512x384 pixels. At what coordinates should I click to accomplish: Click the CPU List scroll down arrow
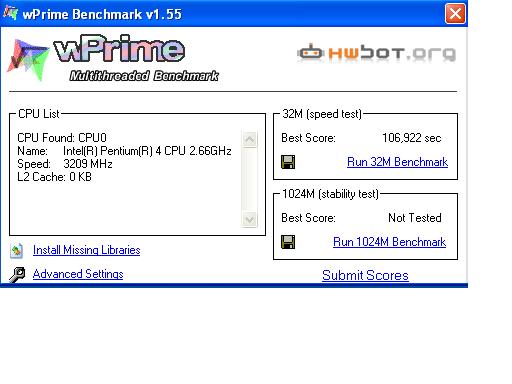[x=250, y=219]
